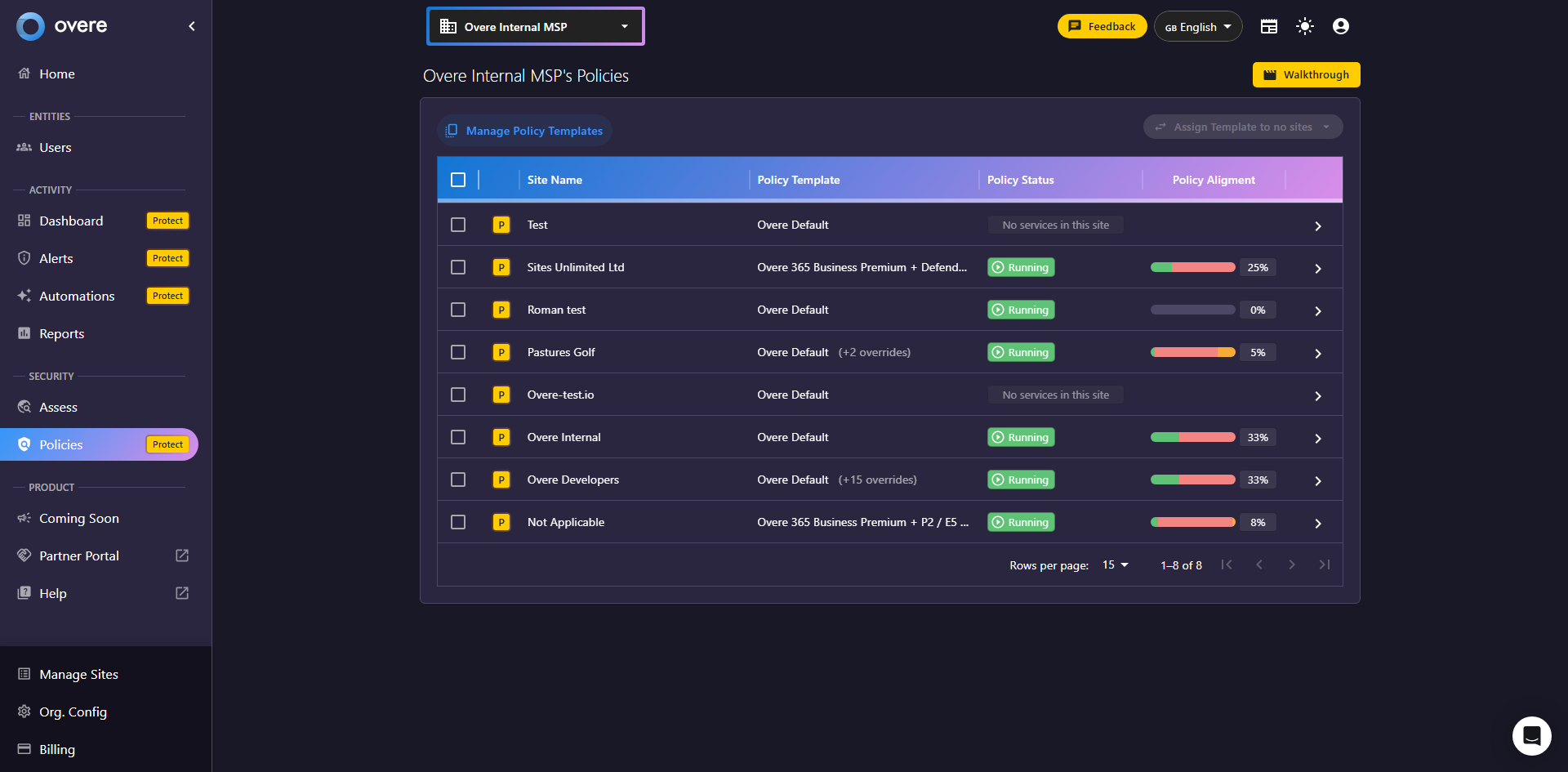Toggle light theme with the sun icon
This screenshot has height=772, width=1568.
[1305, 26]
